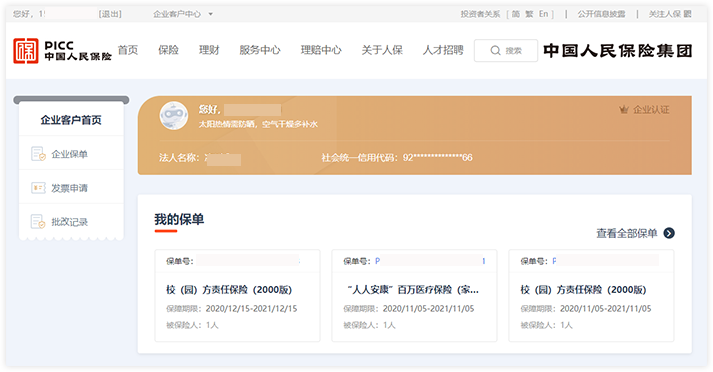This screenshot has height=372, width=713.
Task: Click the crown icon beside 企业认证
Action: coord(623,110)
